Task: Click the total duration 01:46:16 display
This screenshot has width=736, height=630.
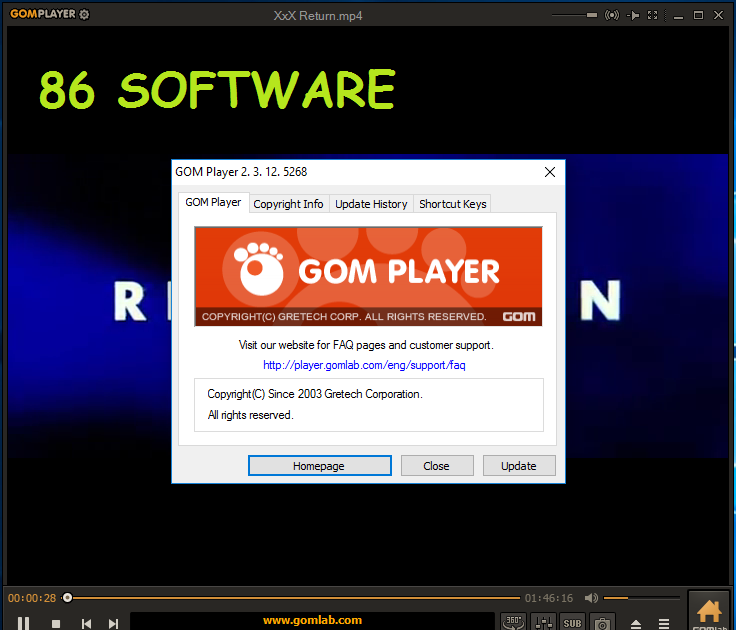Action: pos(549,598)
